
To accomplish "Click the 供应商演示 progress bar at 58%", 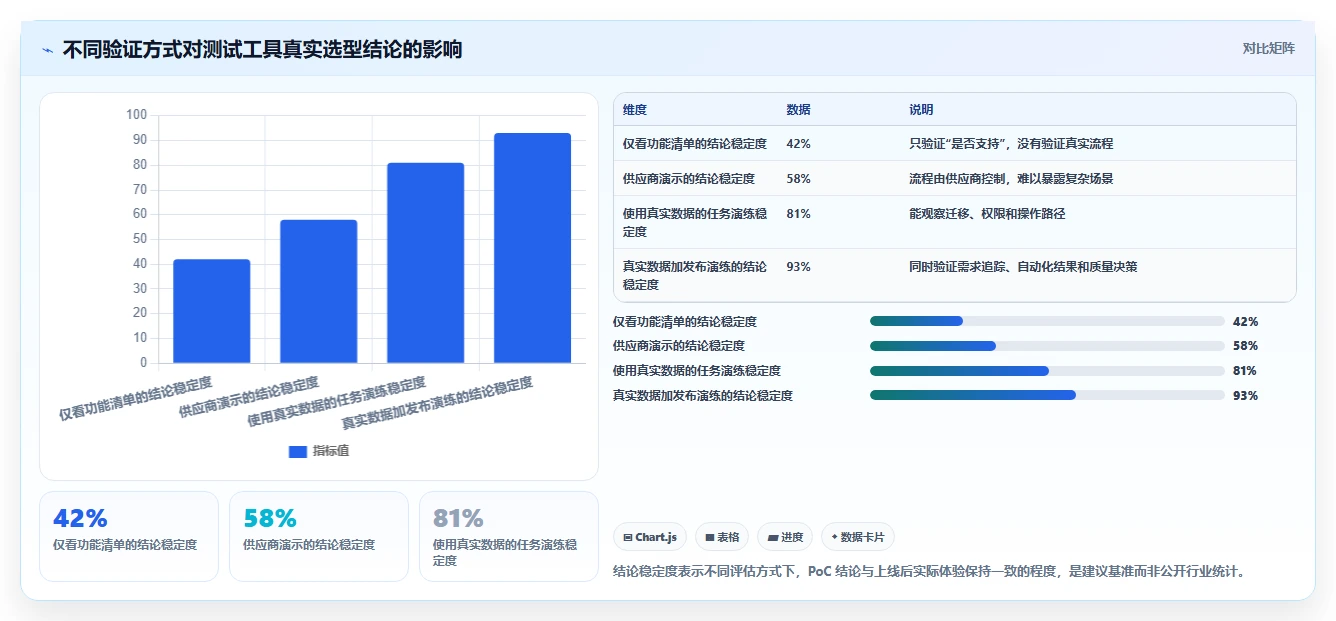I will point(1047,346).
